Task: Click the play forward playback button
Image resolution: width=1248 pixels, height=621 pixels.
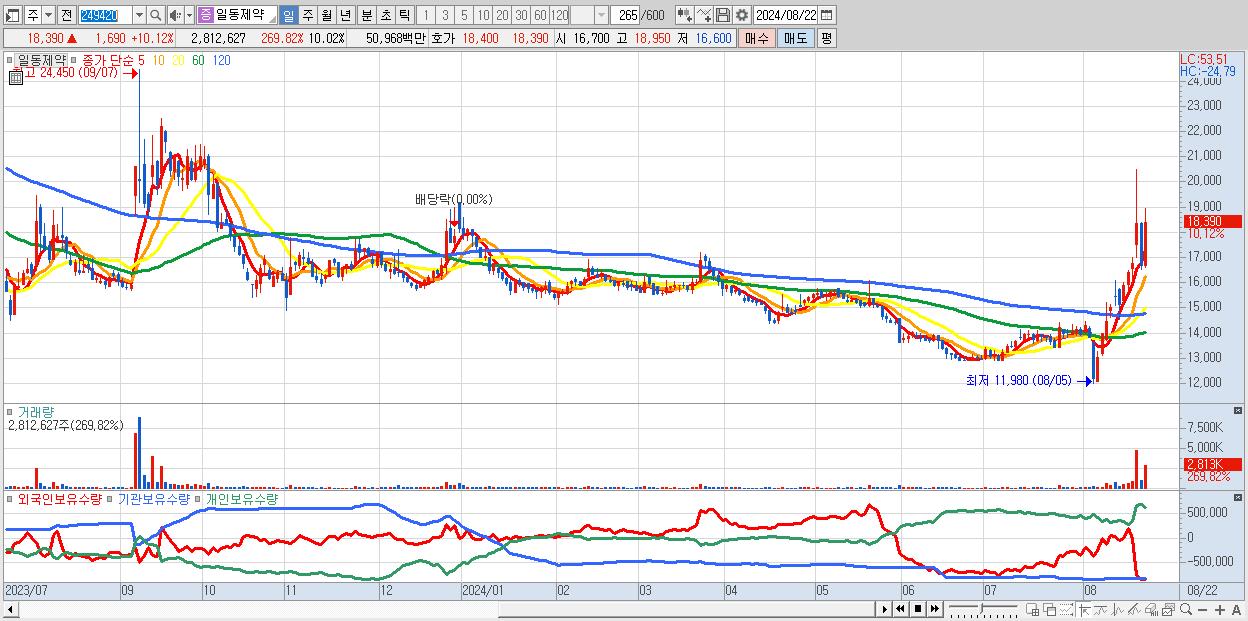Action: pyautogui.click(x=884, y=609)
